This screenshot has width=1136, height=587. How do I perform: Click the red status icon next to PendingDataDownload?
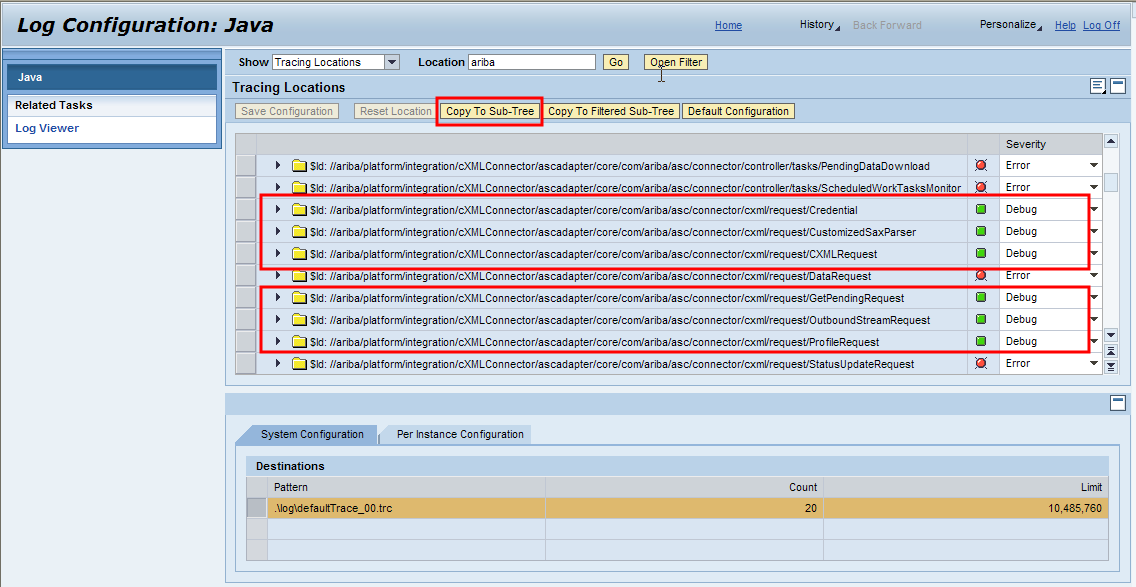(x=981, y=164)
